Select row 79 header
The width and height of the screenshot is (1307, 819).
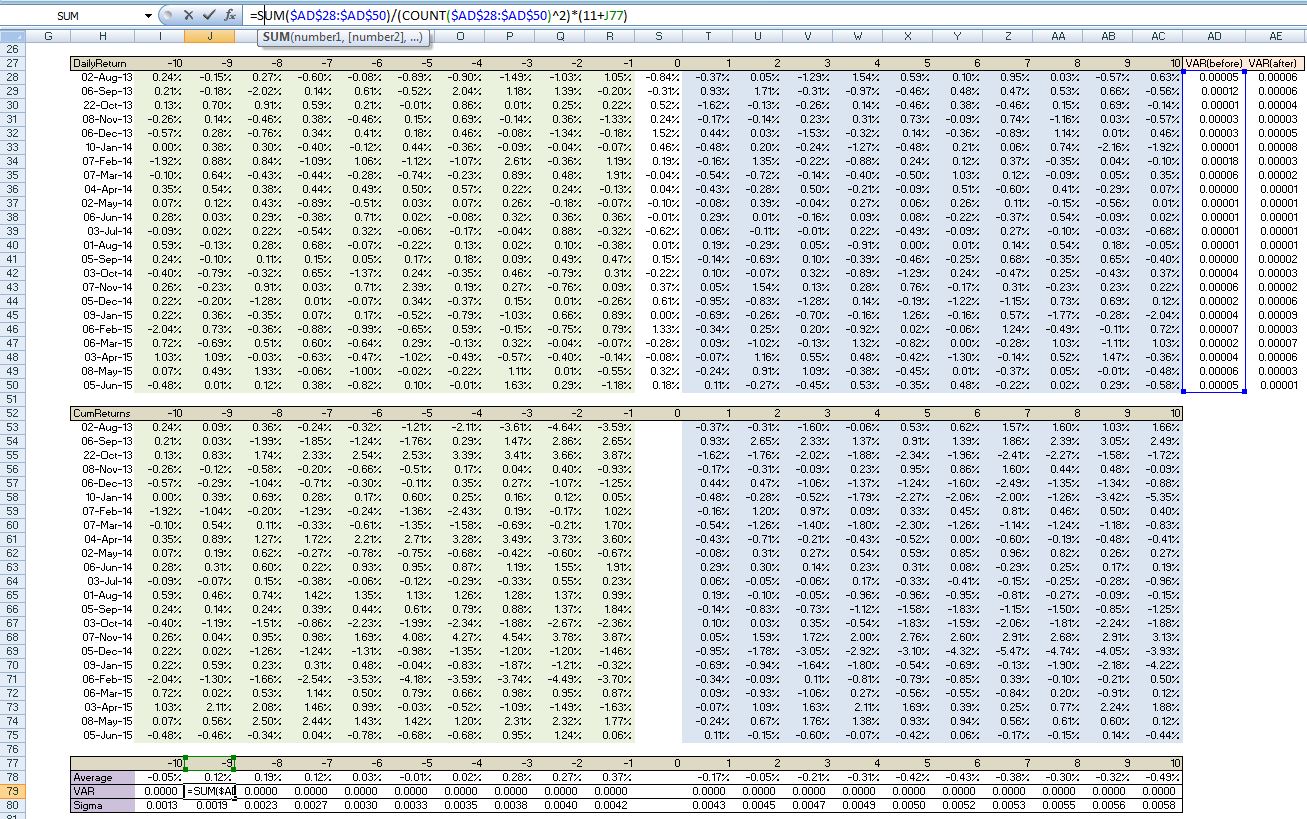13,791
